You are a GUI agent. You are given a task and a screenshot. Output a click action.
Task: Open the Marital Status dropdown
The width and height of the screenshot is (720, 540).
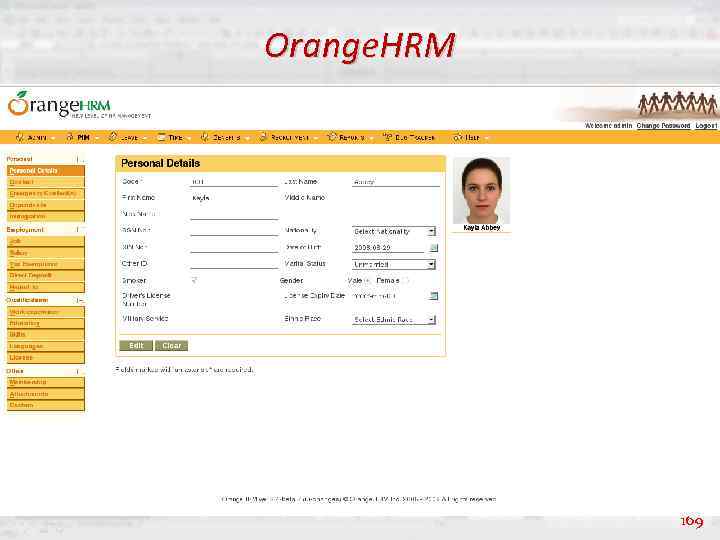(x=394, y=264)
